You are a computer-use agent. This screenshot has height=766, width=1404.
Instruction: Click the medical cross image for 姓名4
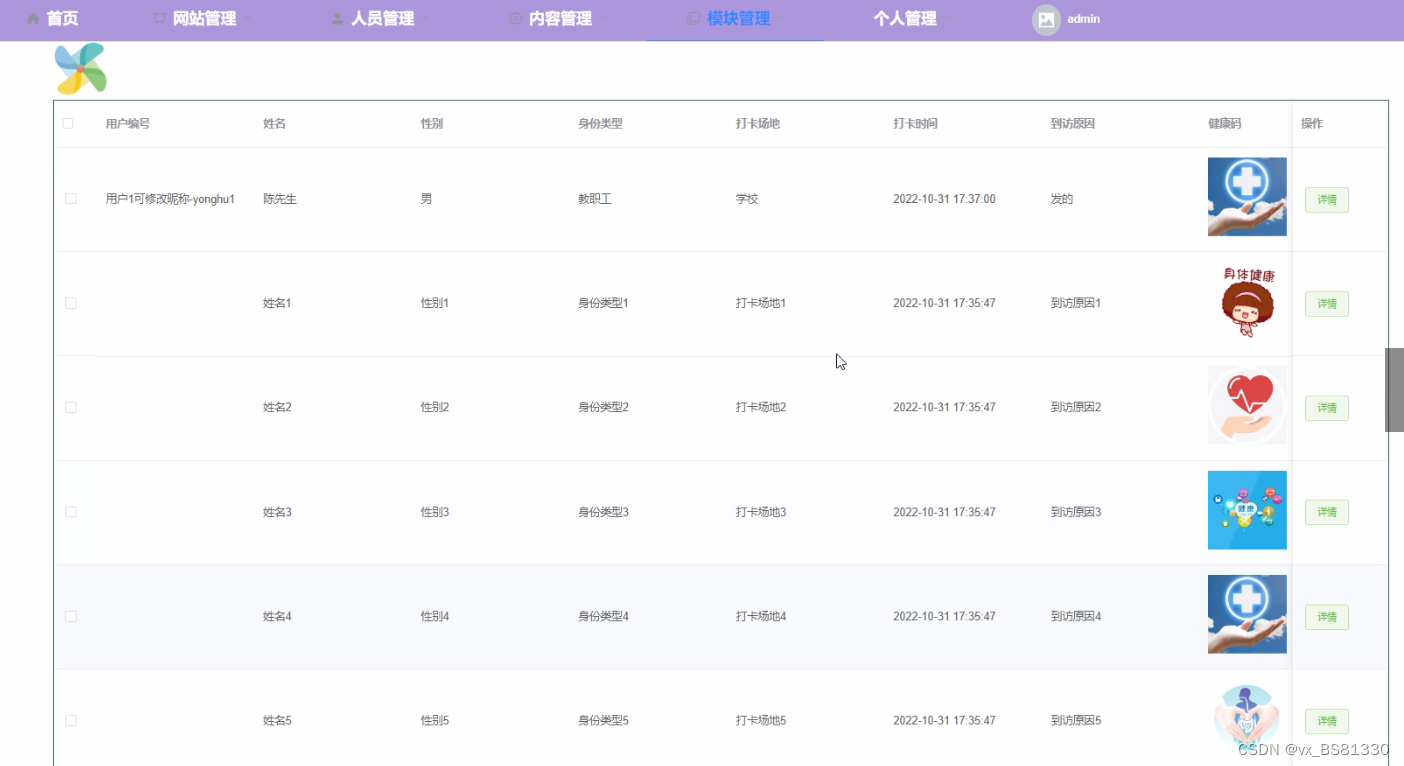tap(1247, 614)
